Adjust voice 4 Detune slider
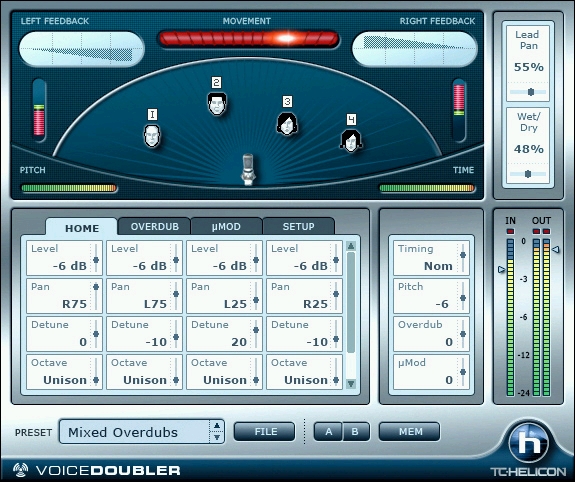Screen dimensions: 575x482 tap(336, 334)
